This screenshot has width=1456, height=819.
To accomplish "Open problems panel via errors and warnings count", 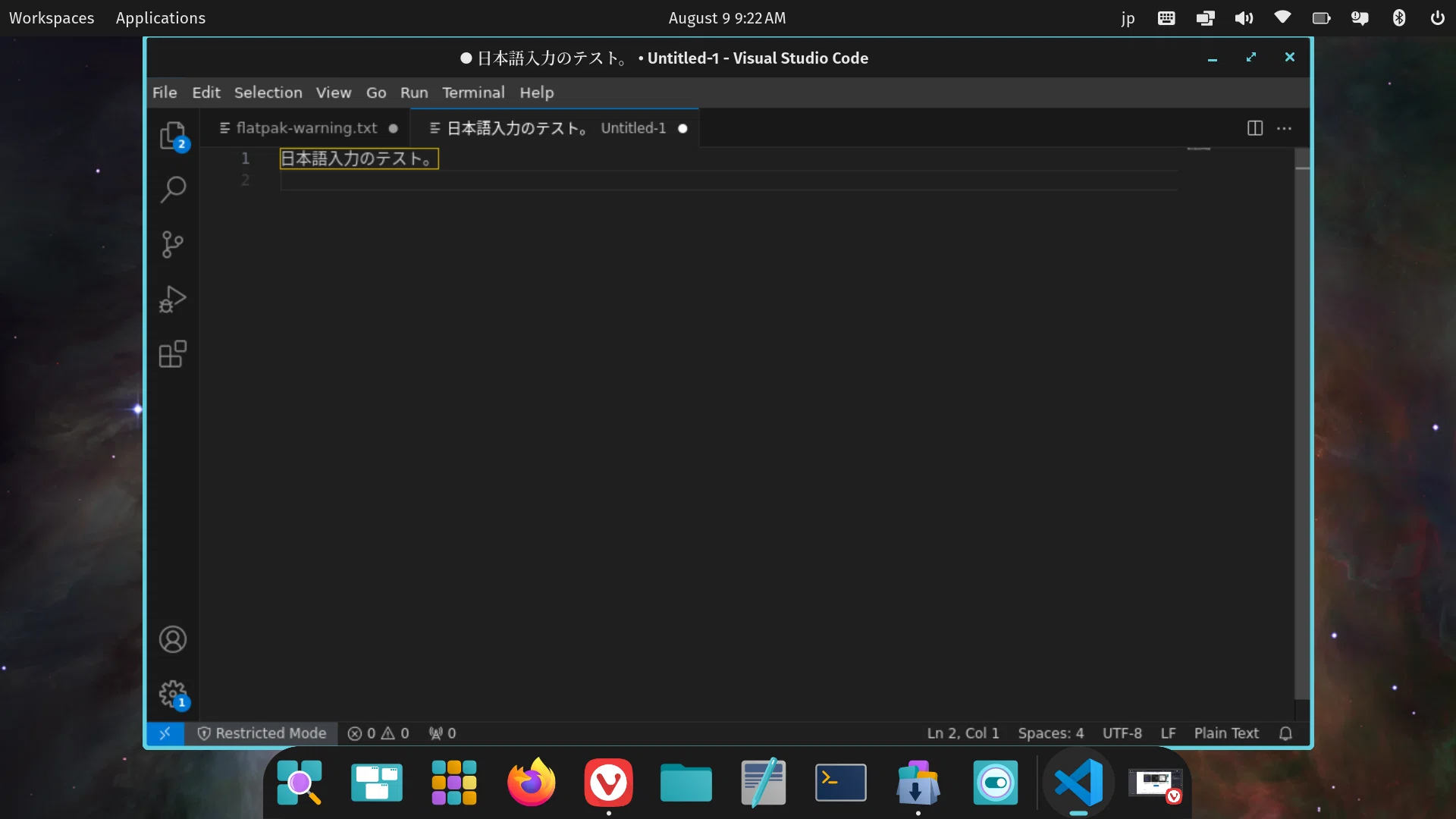I will 378,733.
